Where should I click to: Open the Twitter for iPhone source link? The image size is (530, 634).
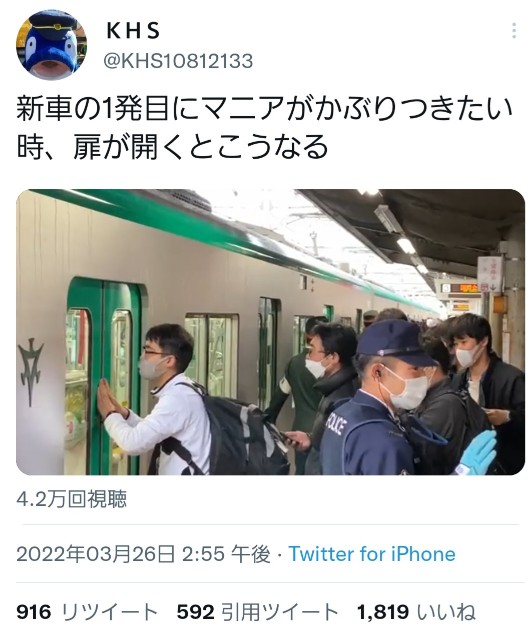[x=372, y=554]
